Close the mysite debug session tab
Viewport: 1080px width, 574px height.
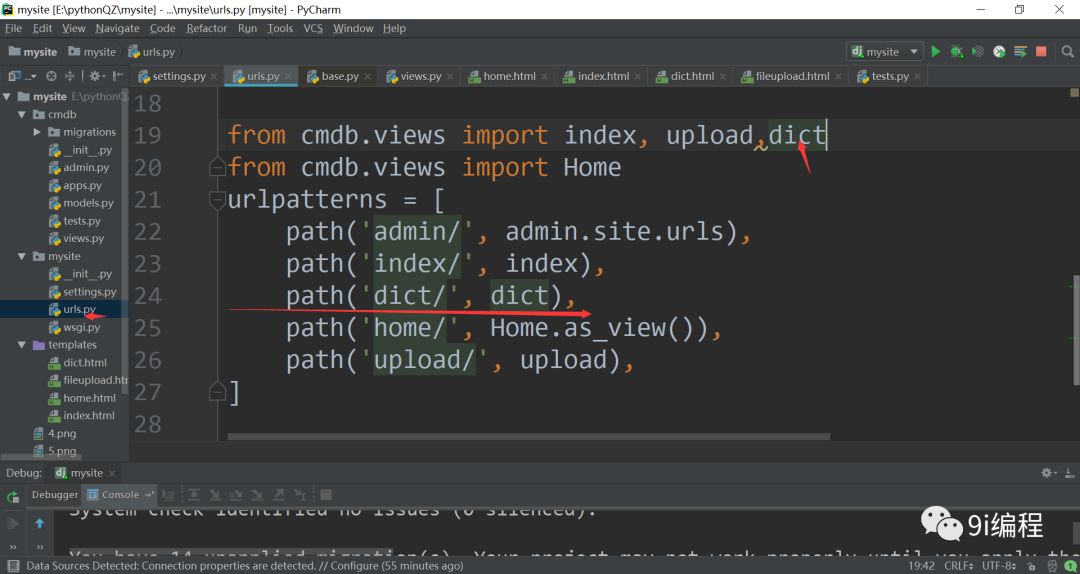(112, 473)
